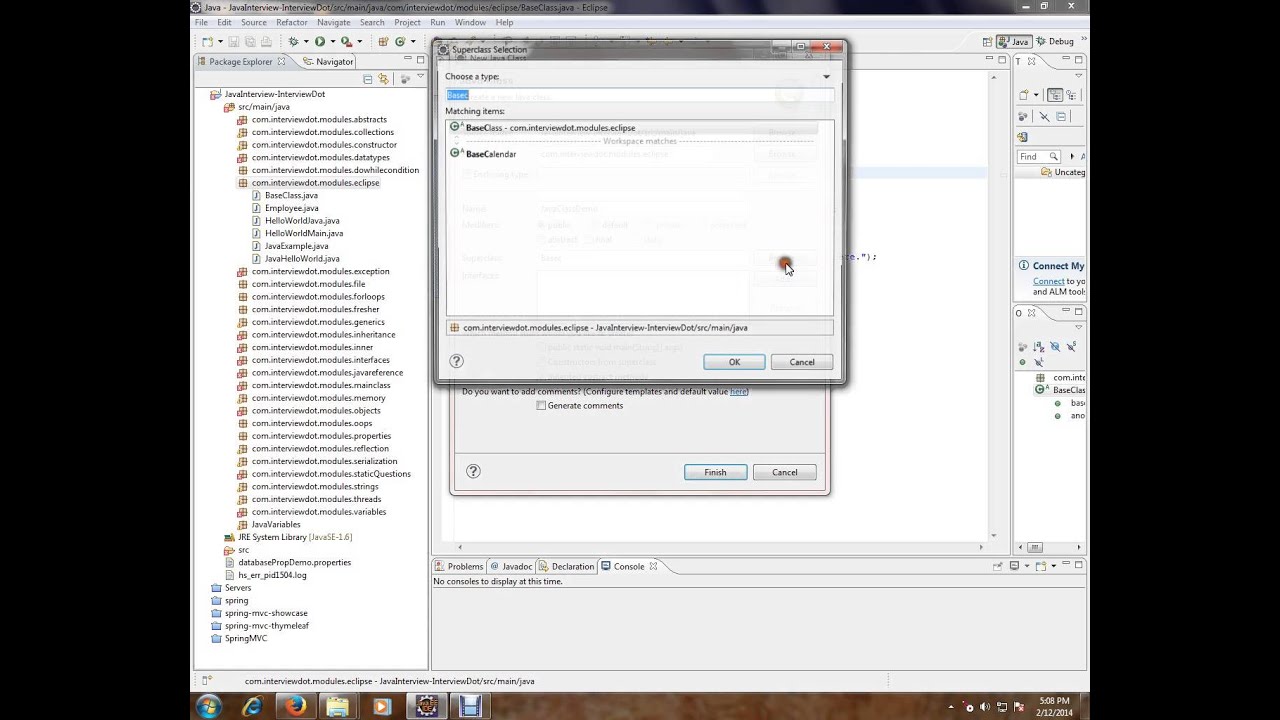
Task: Select HelloWorldMain.java in Package Explorer
Action: pyautogui.click(x=302, y=233)
